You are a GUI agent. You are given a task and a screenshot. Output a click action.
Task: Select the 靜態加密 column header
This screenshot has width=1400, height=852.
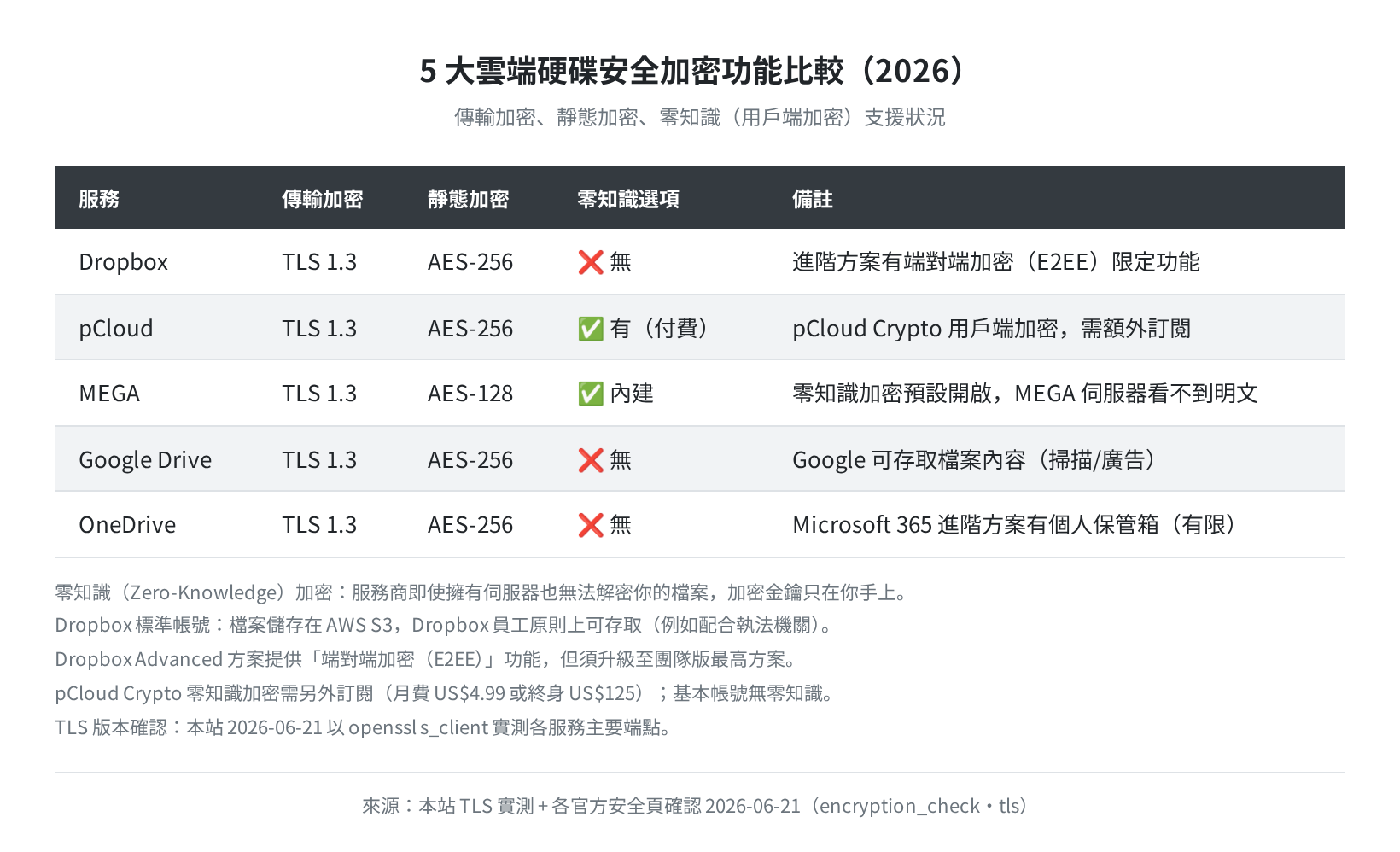coord(469,199)
